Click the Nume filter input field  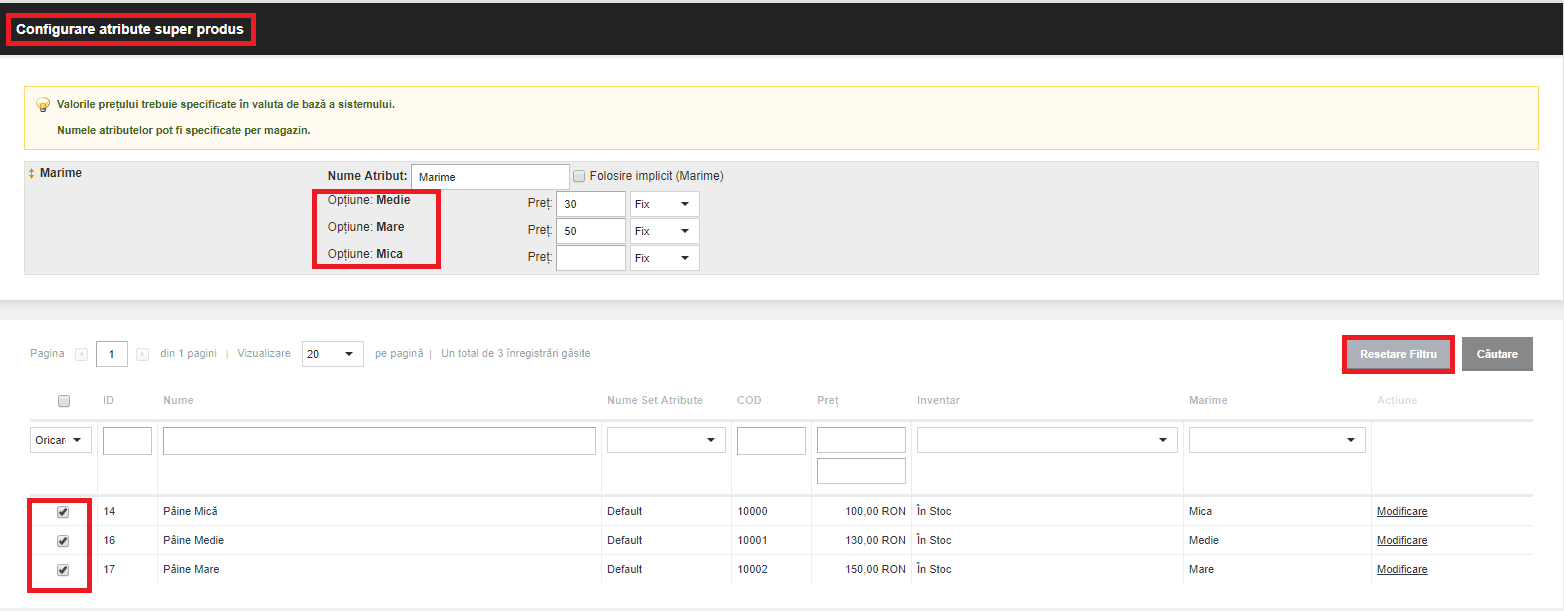pos(379,441)
